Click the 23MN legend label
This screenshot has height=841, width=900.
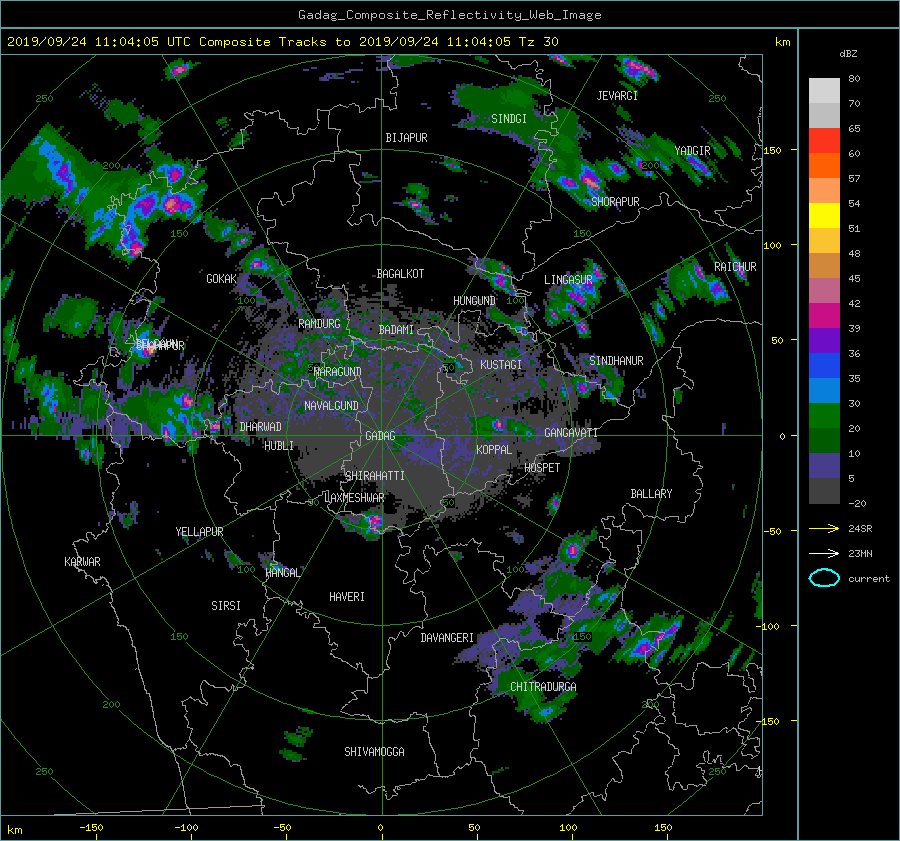[x=860, y=553]
